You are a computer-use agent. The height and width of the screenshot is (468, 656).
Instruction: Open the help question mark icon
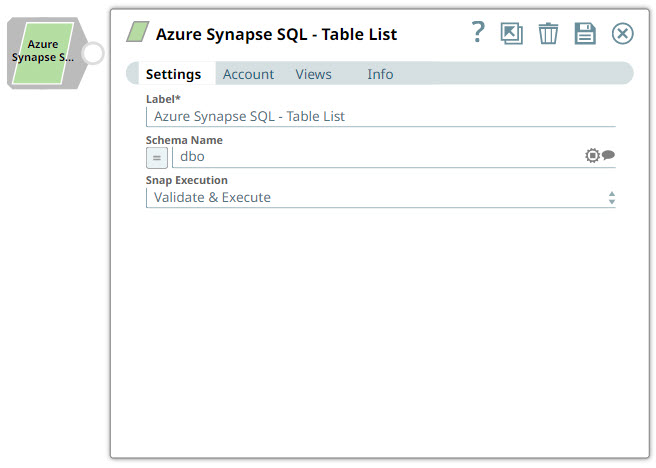pyautogui.click(x=478, y=32)
